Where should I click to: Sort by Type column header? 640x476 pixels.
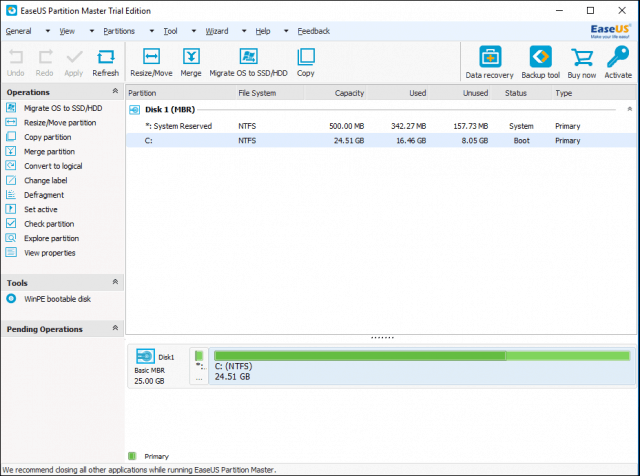[x=594, y=93]
